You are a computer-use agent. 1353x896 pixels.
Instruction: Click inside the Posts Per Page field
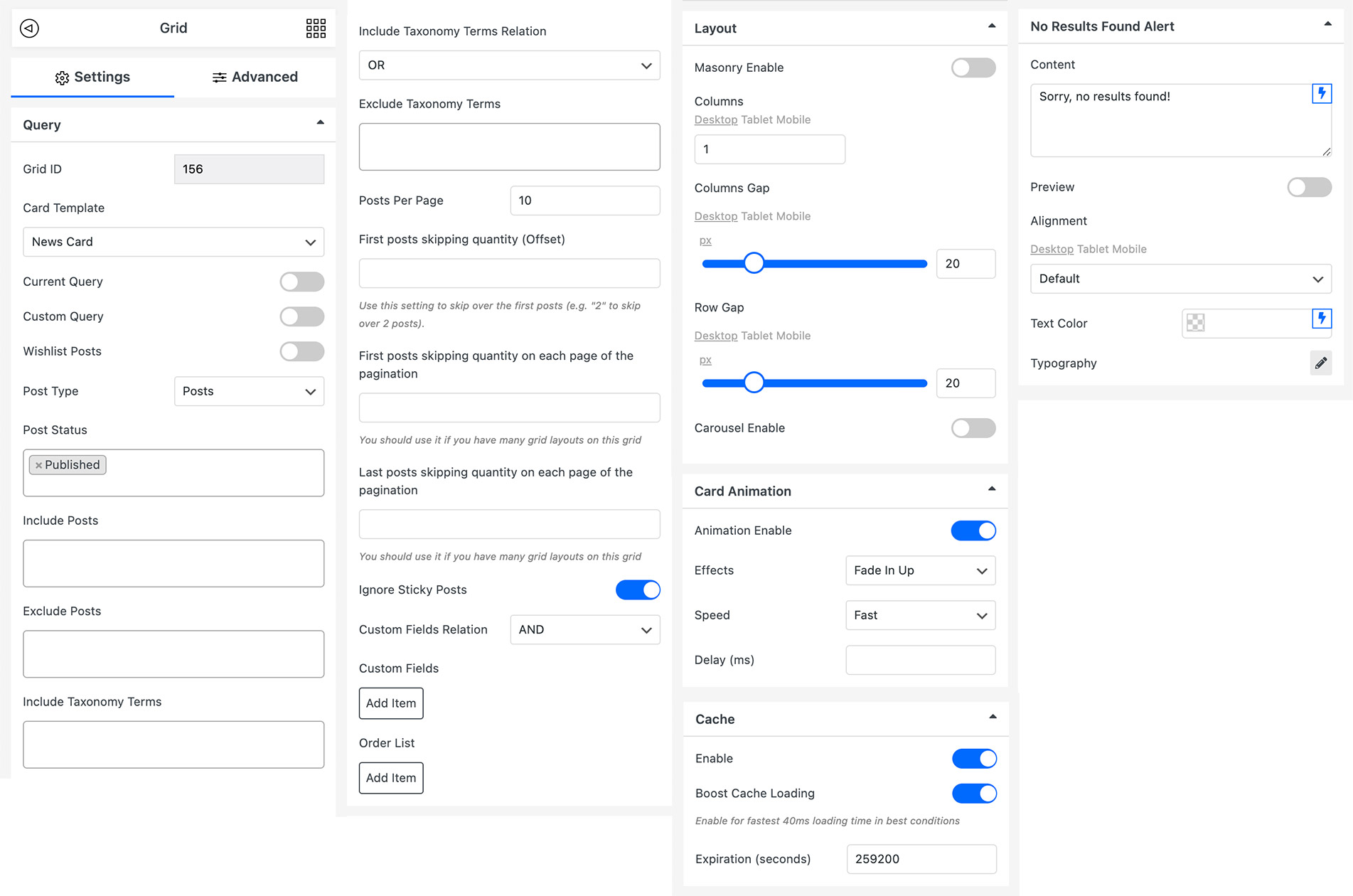coord(584,200)
